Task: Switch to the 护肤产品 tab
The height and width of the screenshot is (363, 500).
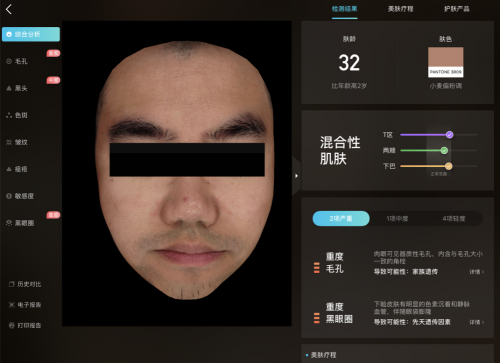Action: tap(456, 9)
